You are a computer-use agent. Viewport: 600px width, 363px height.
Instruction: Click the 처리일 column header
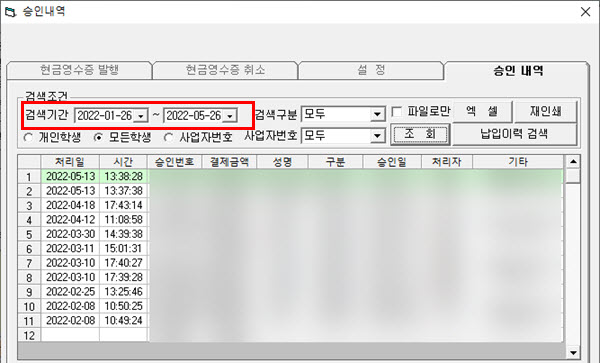click(x=70, y=162)
